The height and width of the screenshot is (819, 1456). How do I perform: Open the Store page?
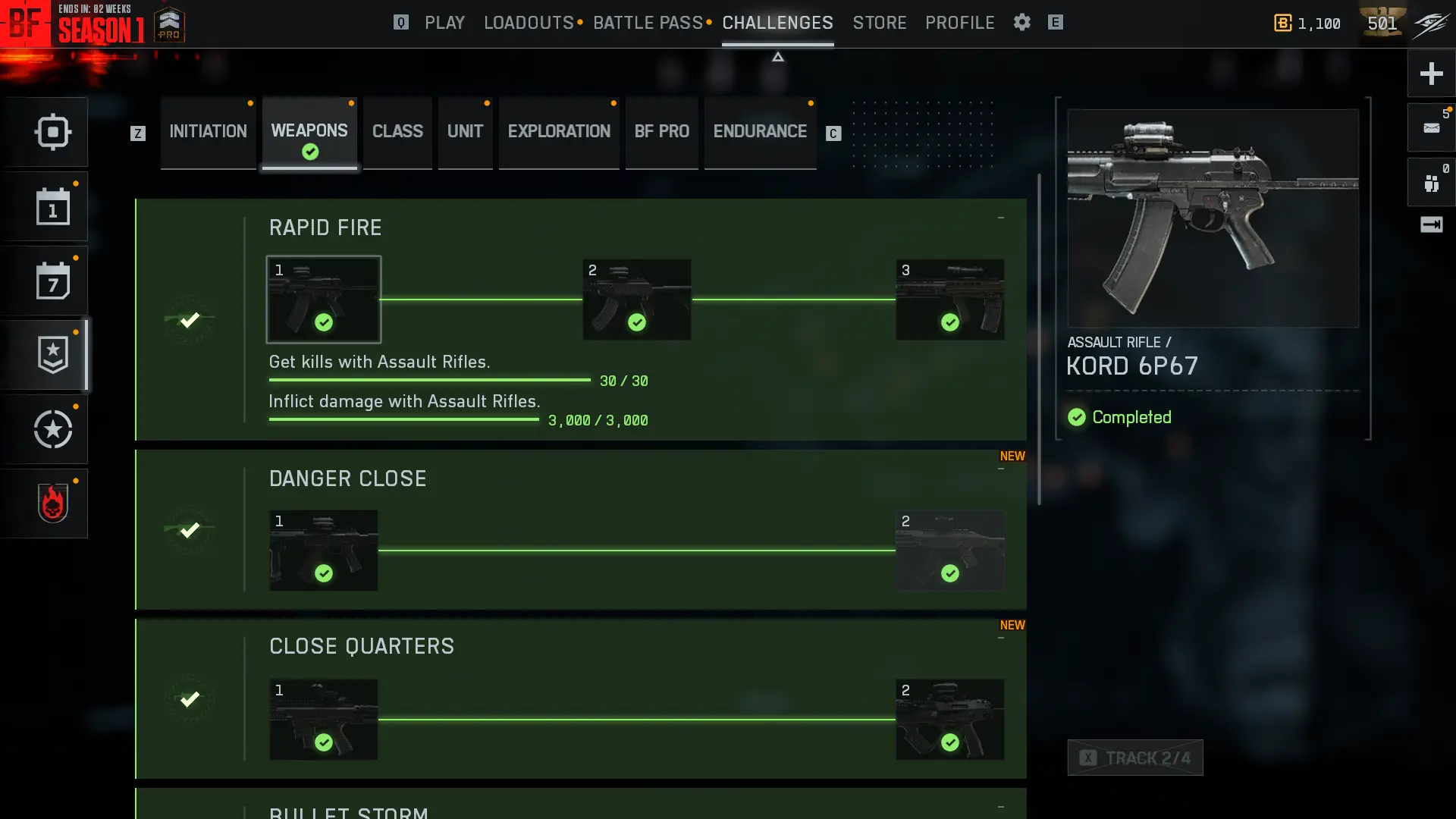click(880, 23)
